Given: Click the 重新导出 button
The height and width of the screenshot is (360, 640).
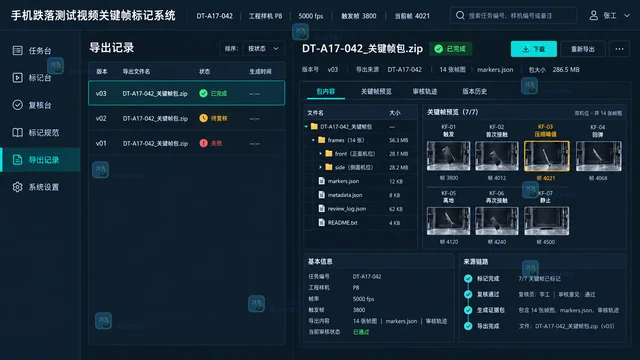Looking at the screenshot, I should [582, 49].
